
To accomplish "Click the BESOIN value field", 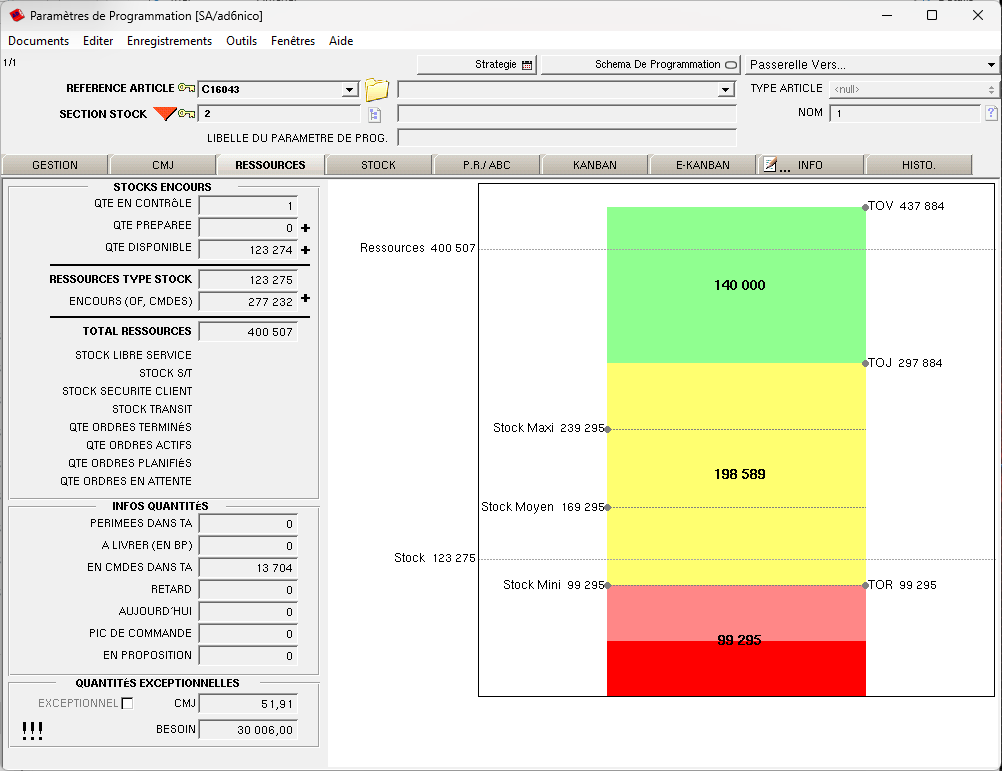I will (x=248, y=730).
